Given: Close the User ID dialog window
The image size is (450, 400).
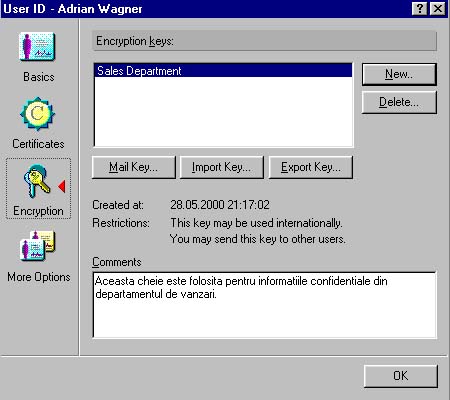Looking at the screenshot, I should click(438, 9).
